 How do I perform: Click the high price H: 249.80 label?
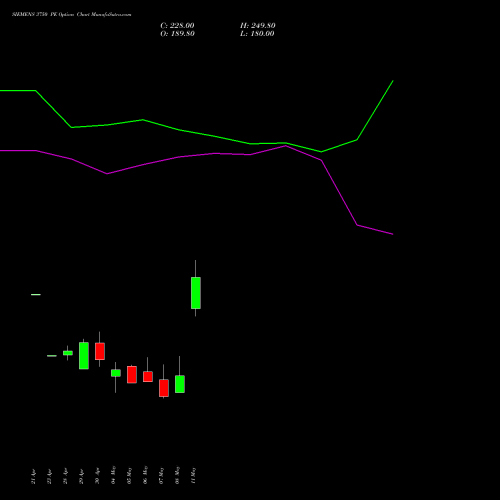258,26
